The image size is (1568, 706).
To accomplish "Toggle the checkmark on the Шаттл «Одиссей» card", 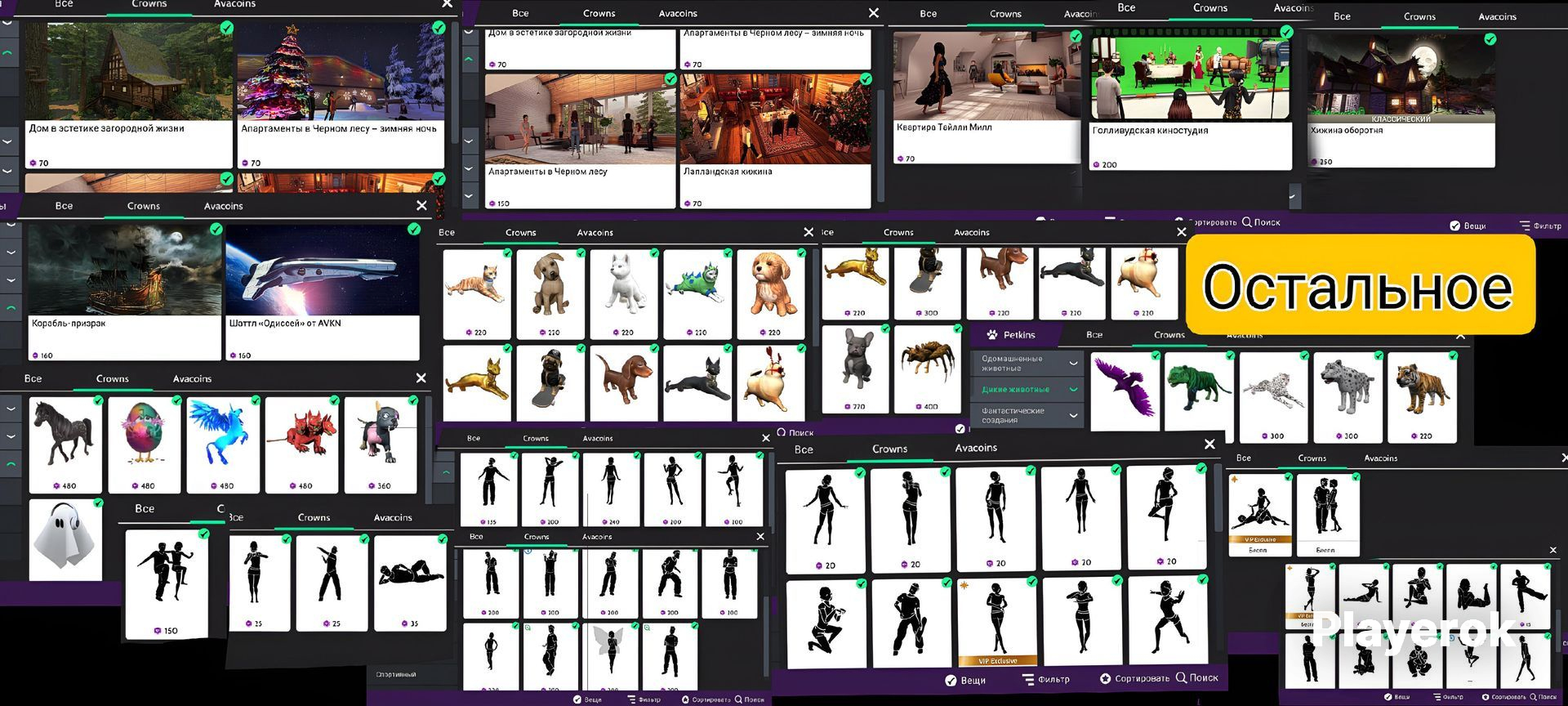I will (414, 229).
